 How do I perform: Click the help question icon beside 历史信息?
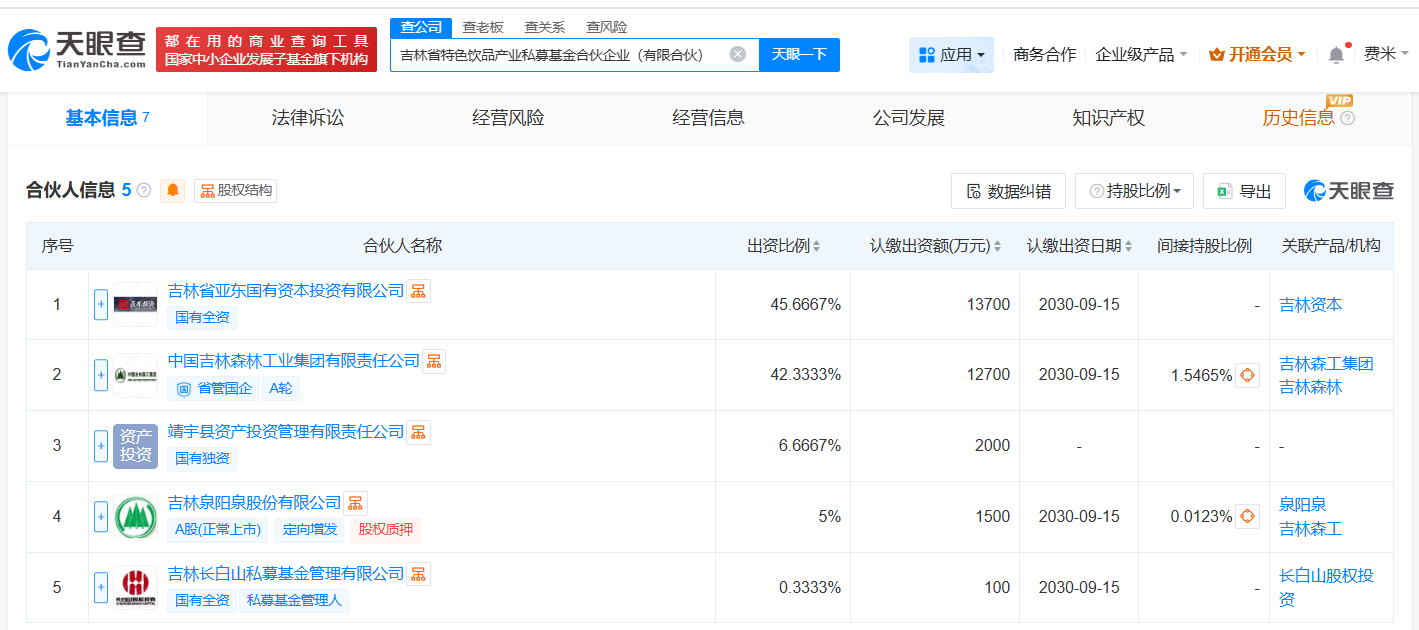(1347, 118)
